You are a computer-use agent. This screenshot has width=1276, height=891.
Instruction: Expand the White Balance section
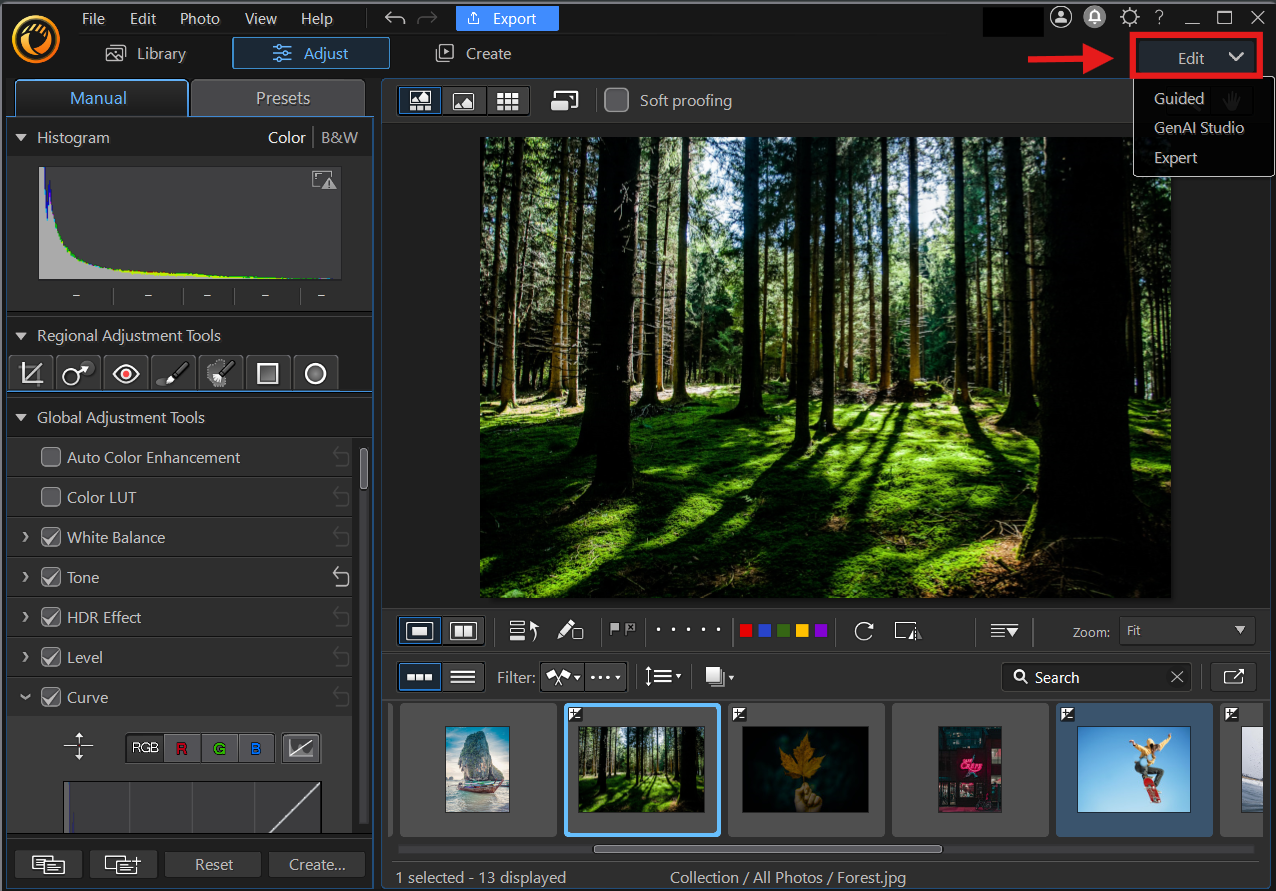pyautogui.click(x=25, y=537)
